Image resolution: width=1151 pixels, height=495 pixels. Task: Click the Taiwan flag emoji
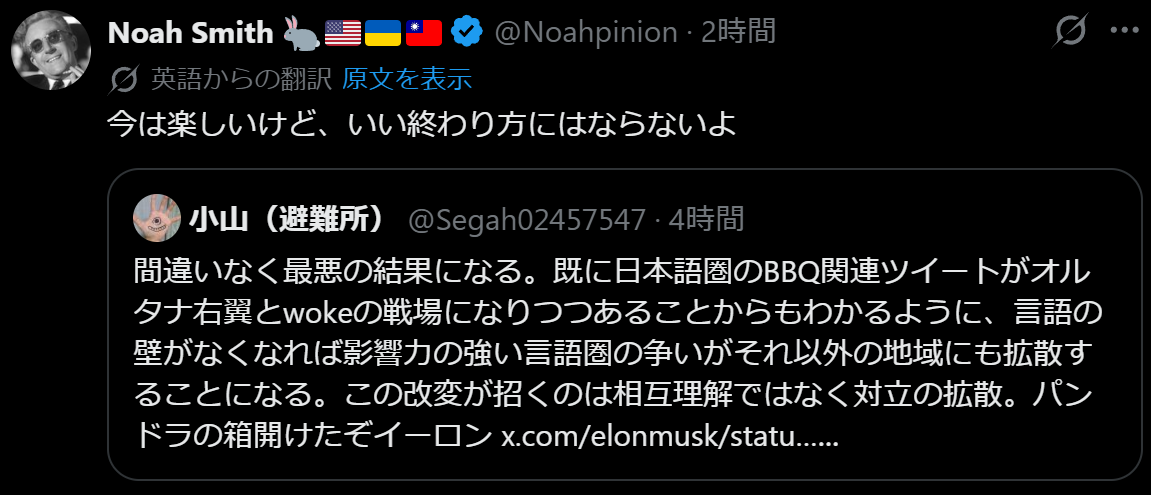424,33
